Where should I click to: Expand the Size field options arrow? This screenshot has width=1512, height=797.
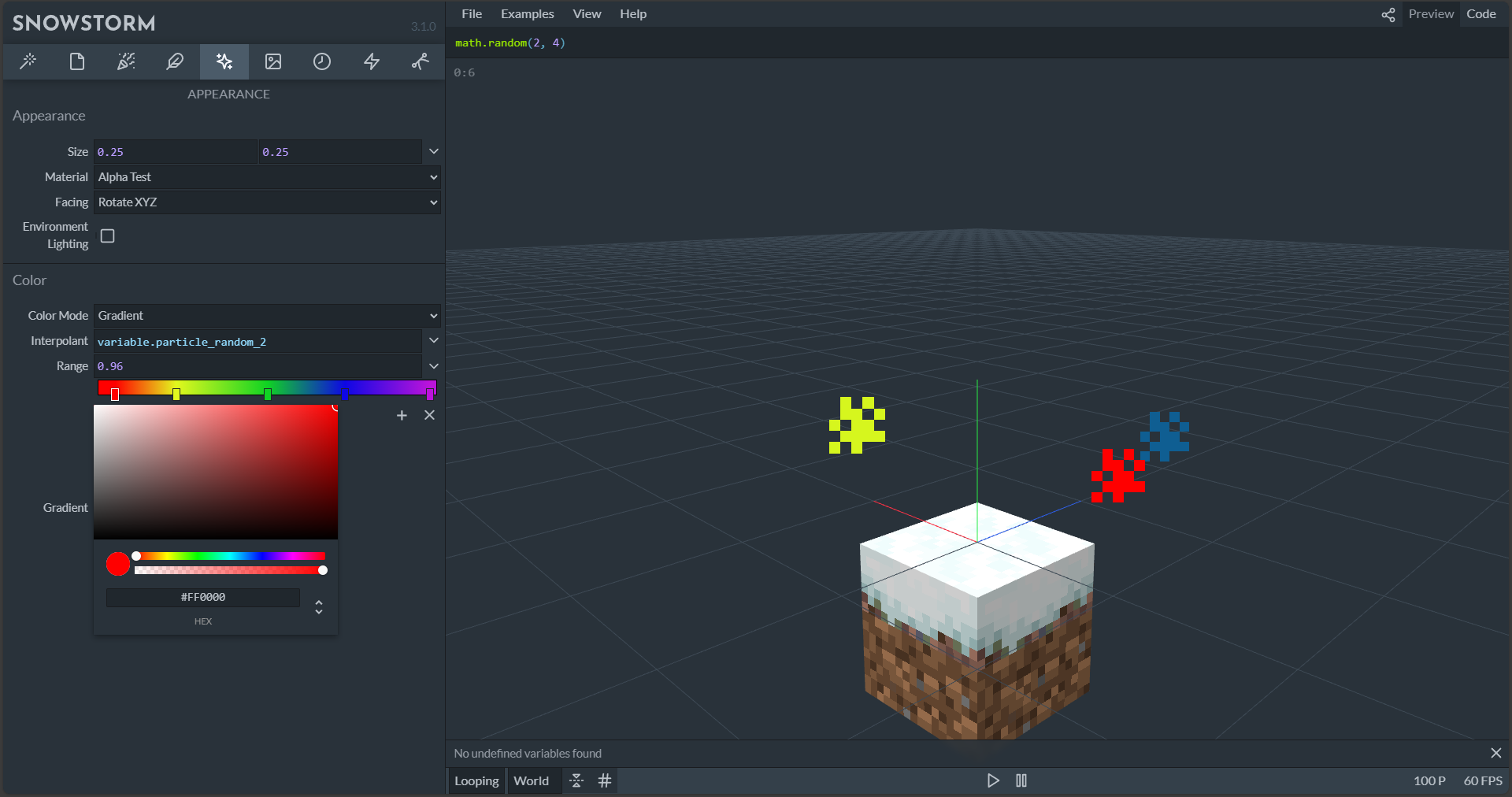pyautogui.click(x=433, y=151)
